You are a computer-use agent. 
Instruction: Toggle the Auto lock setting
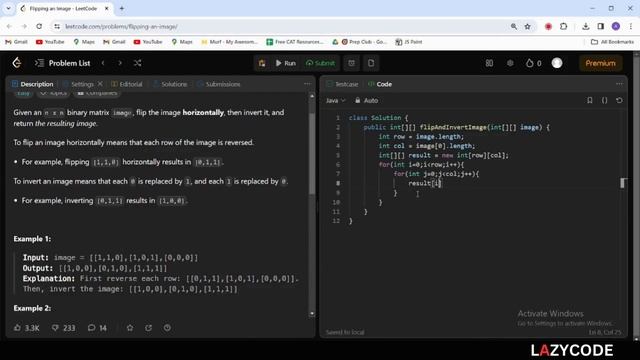pos(367,100)
